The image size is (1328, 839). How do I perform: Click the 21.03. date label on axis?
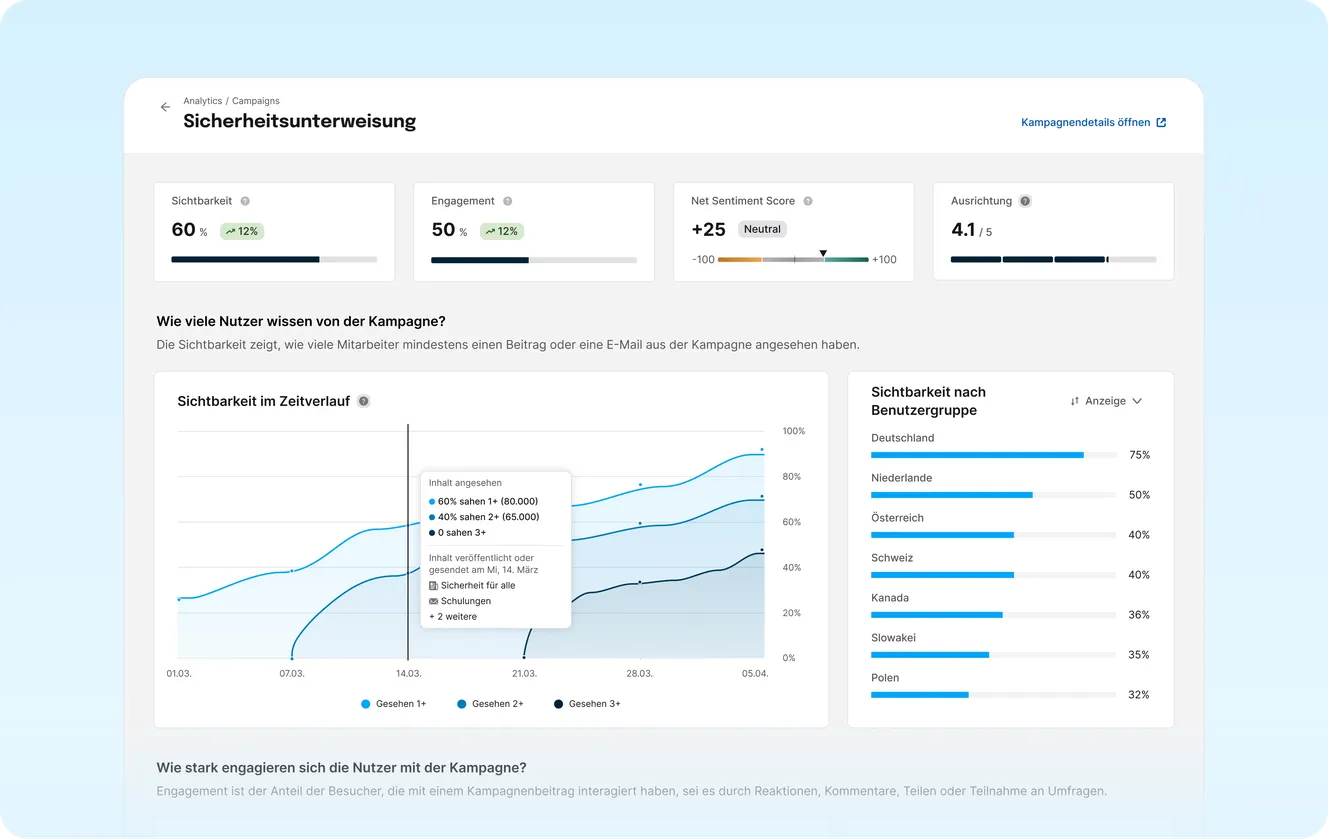click(x=524, y=674)
